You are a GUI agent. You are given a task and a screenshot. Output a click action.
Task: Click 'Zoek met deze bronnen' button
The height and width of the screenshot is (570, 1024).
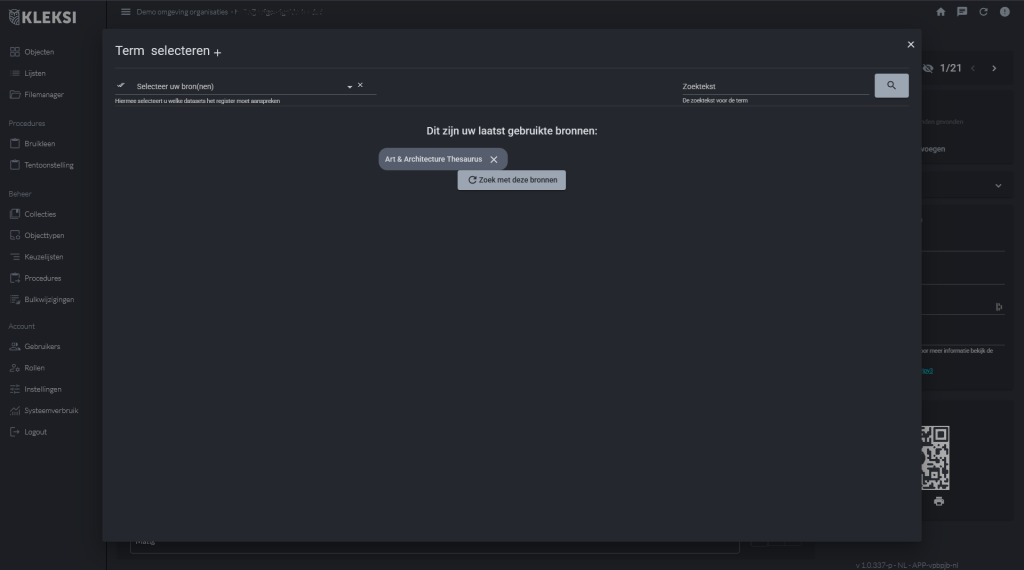coord(512,180)
